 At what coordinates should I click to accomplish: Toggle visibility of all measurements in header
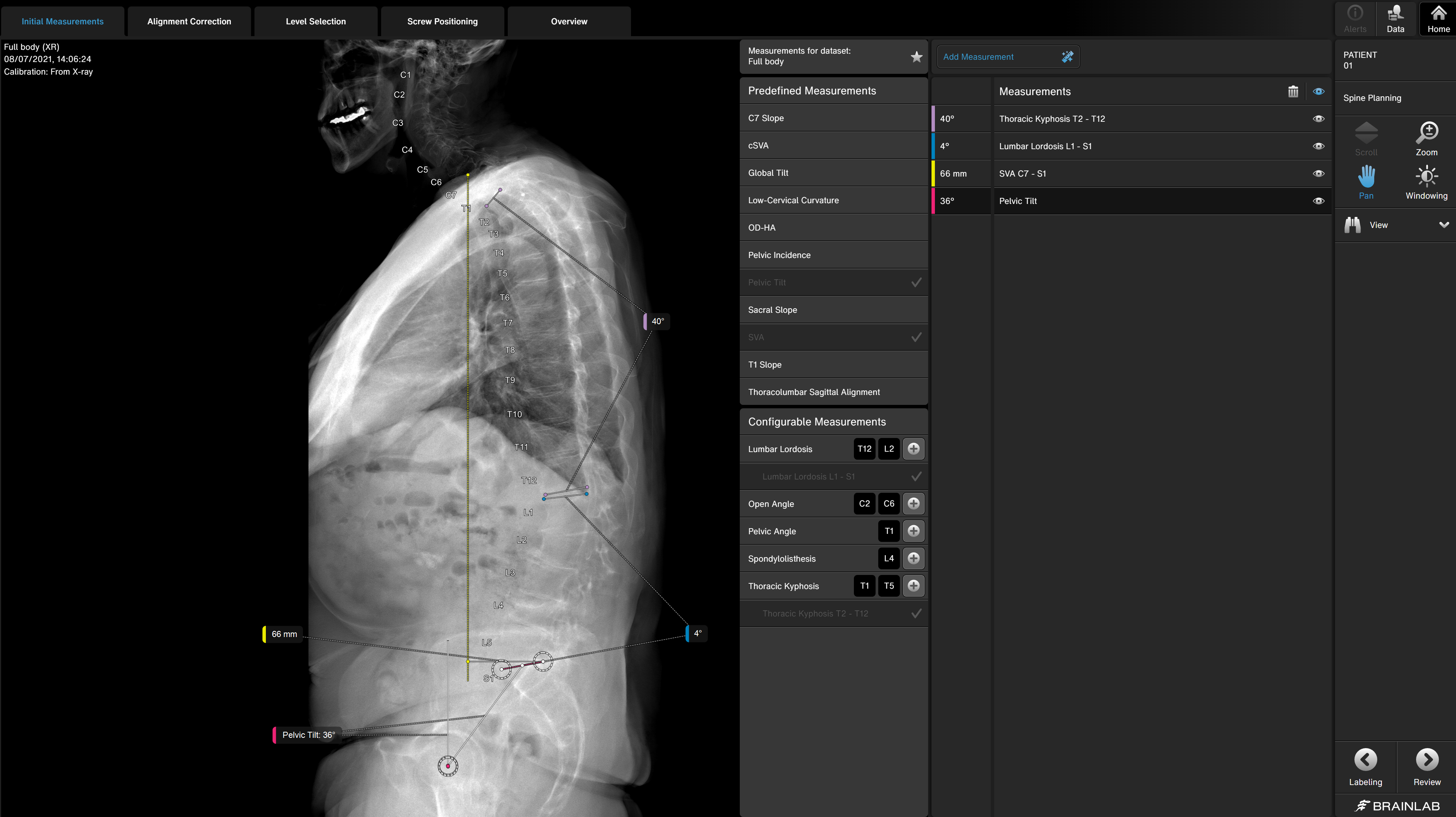point(1318,92)
